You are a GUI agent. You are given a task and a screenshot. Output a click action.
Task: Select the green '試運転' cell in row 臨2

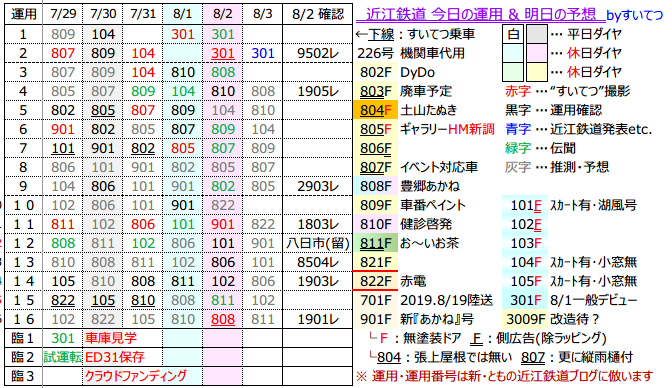click(x=63, y=357)
